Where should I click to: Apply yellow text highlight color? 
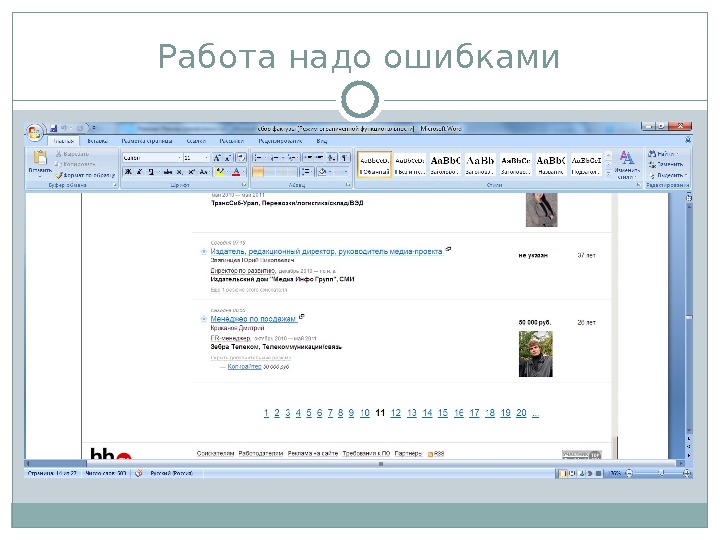point(220,172)
